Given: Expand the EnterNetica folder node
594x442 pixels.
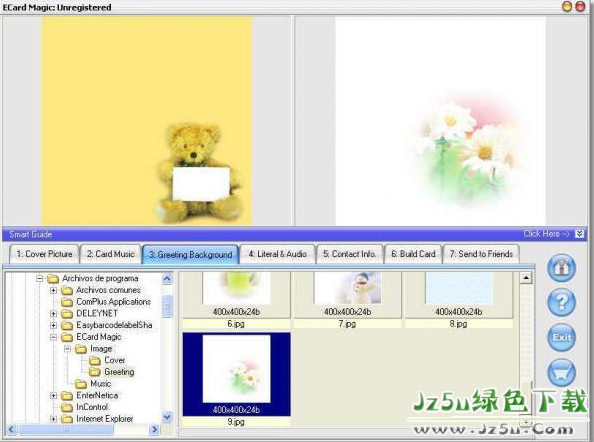Looking at the screenshot, I should [53, 396].
